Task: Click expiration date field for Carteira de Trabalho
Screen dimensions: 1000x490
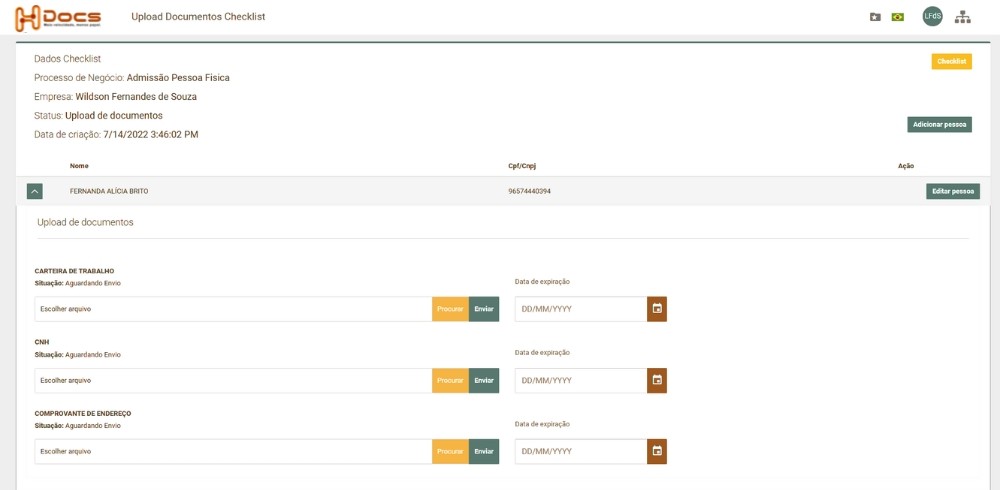Action: pos(581,309)
